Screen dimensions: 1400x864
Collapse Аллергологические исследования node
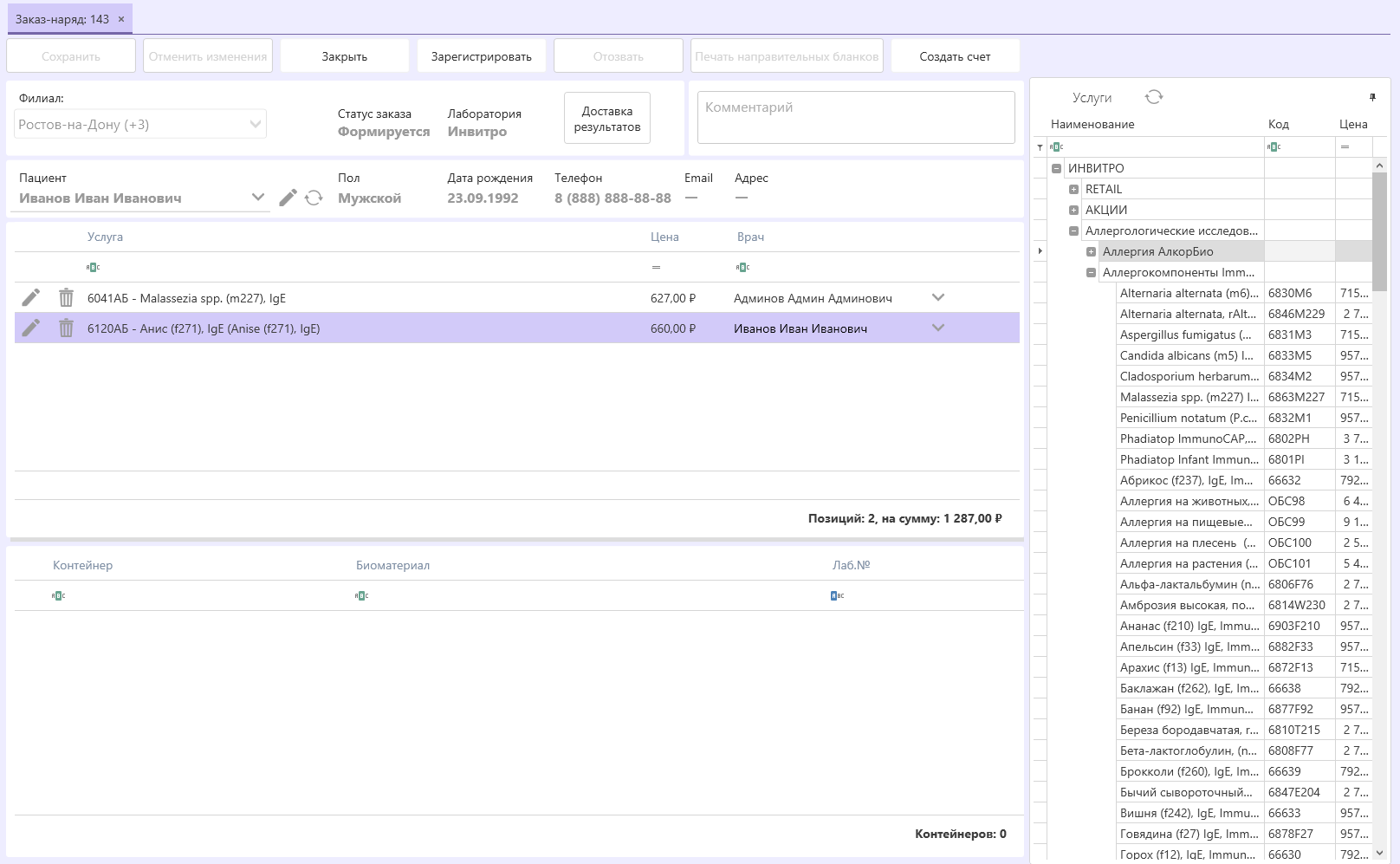1073,231
